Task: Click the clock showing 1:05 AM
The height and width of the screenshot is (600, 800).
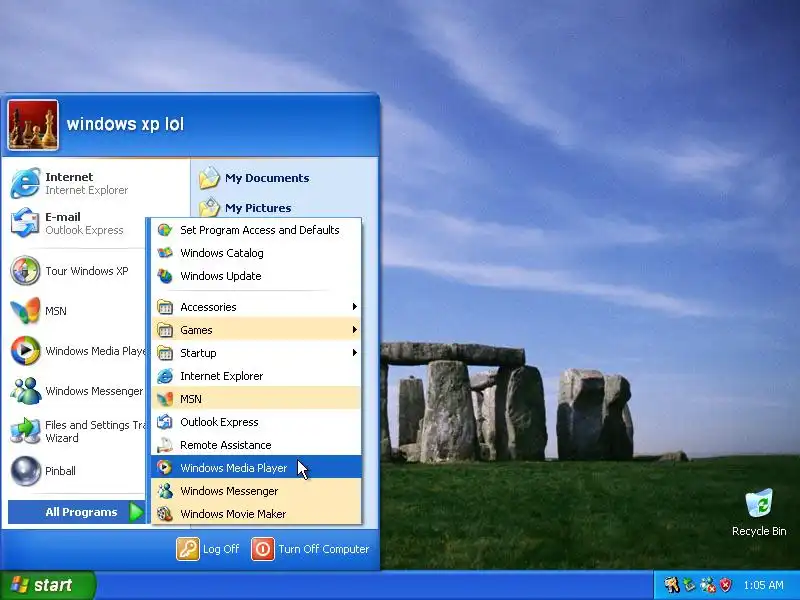Action: (x=763, y=585)
